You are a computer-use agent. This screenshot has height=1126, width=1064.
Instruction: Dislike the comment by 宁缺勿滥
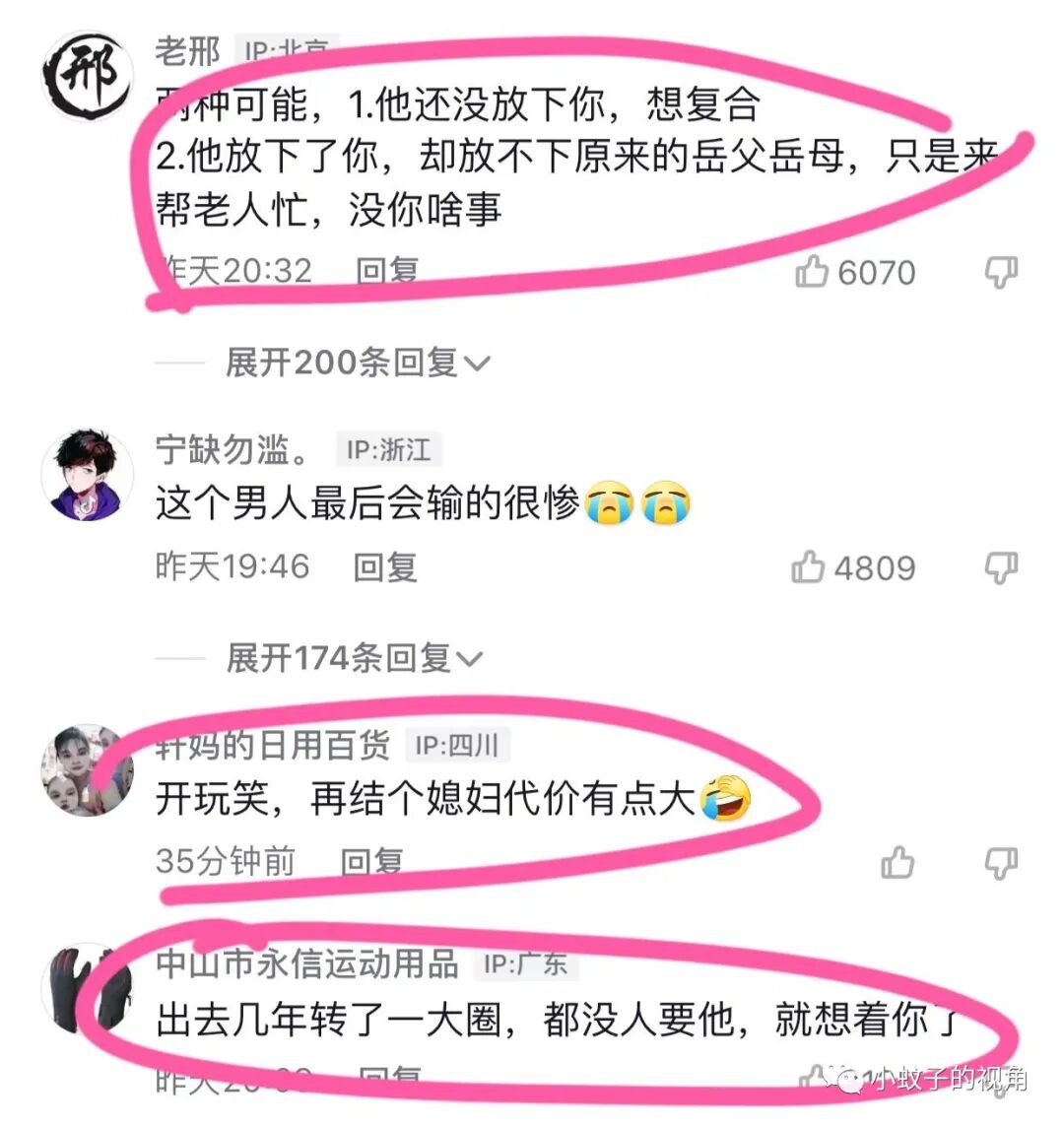tap(1001, 568)
